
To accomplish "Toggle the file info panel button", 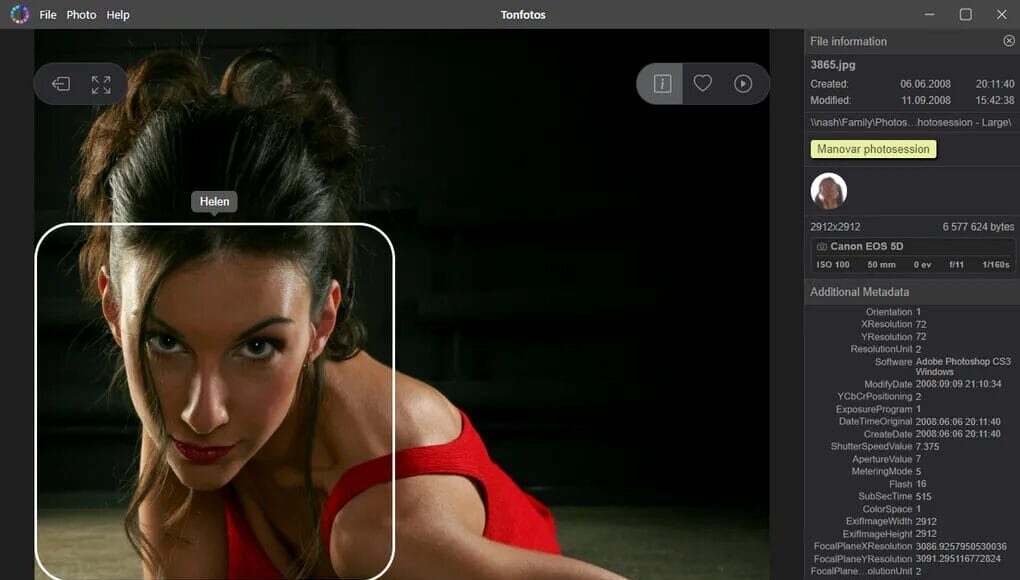I will [x=662, y=84].
